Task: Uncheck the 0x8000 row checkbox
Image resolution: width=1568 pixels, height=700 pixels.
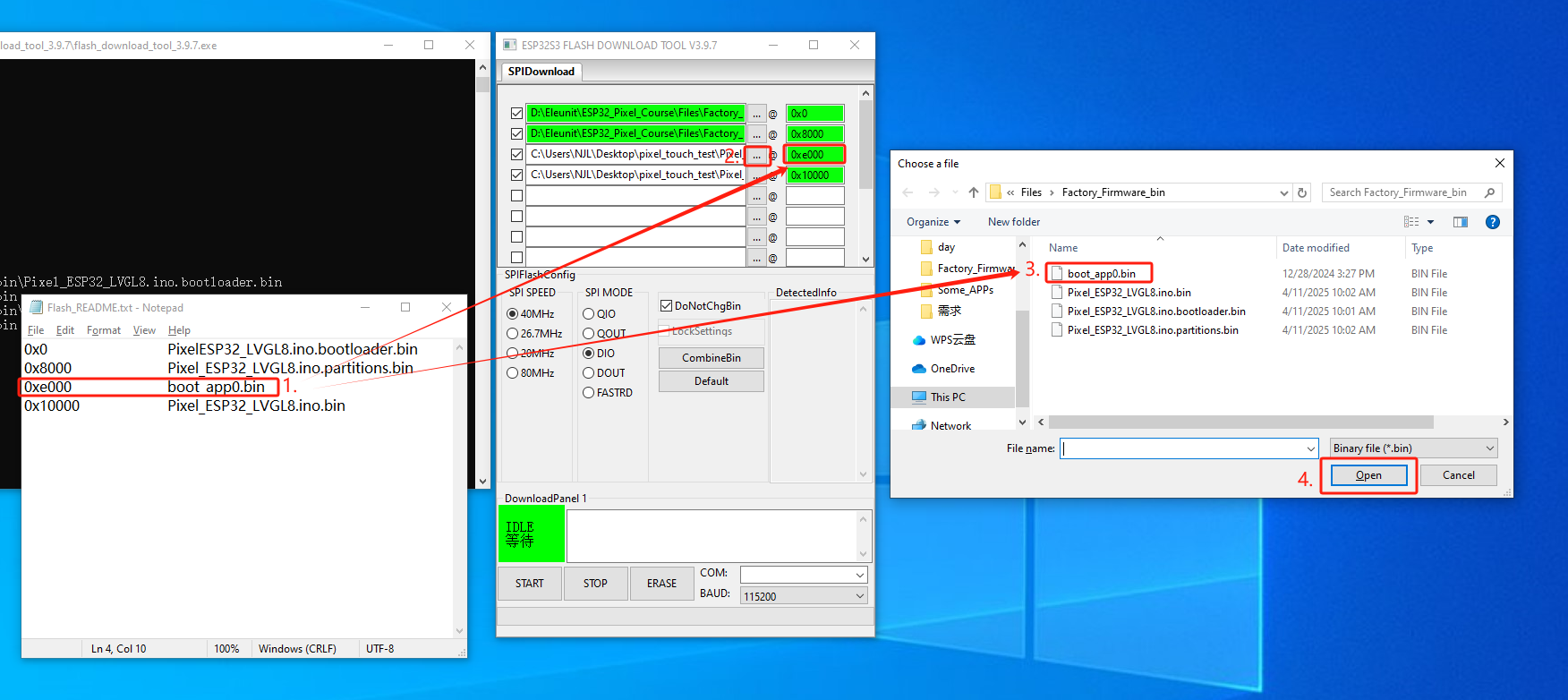Action: click(x=516, y=134)
